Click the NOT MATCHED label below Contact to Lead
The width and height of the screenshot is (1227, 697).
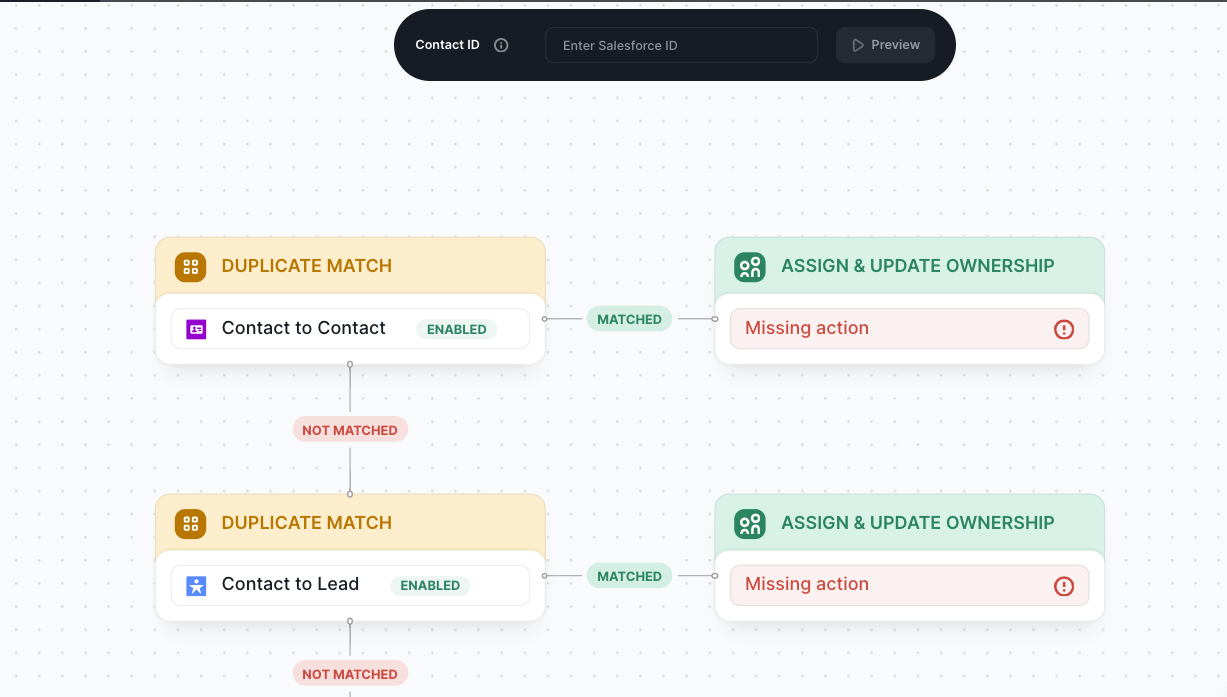(x=350, y=674)
